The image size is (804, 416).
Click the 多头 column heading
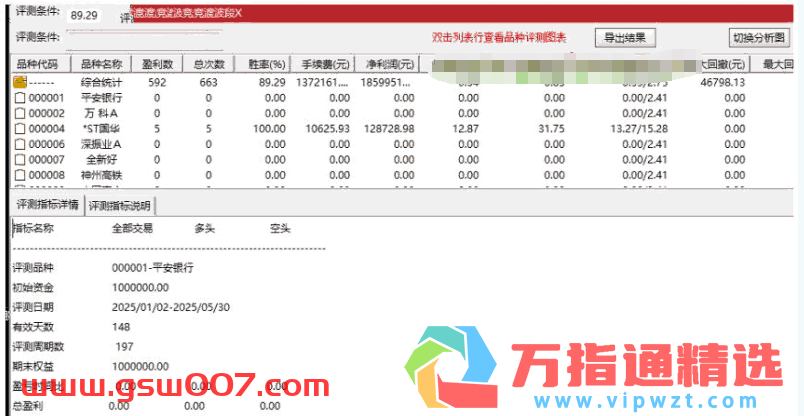point(205,229)
